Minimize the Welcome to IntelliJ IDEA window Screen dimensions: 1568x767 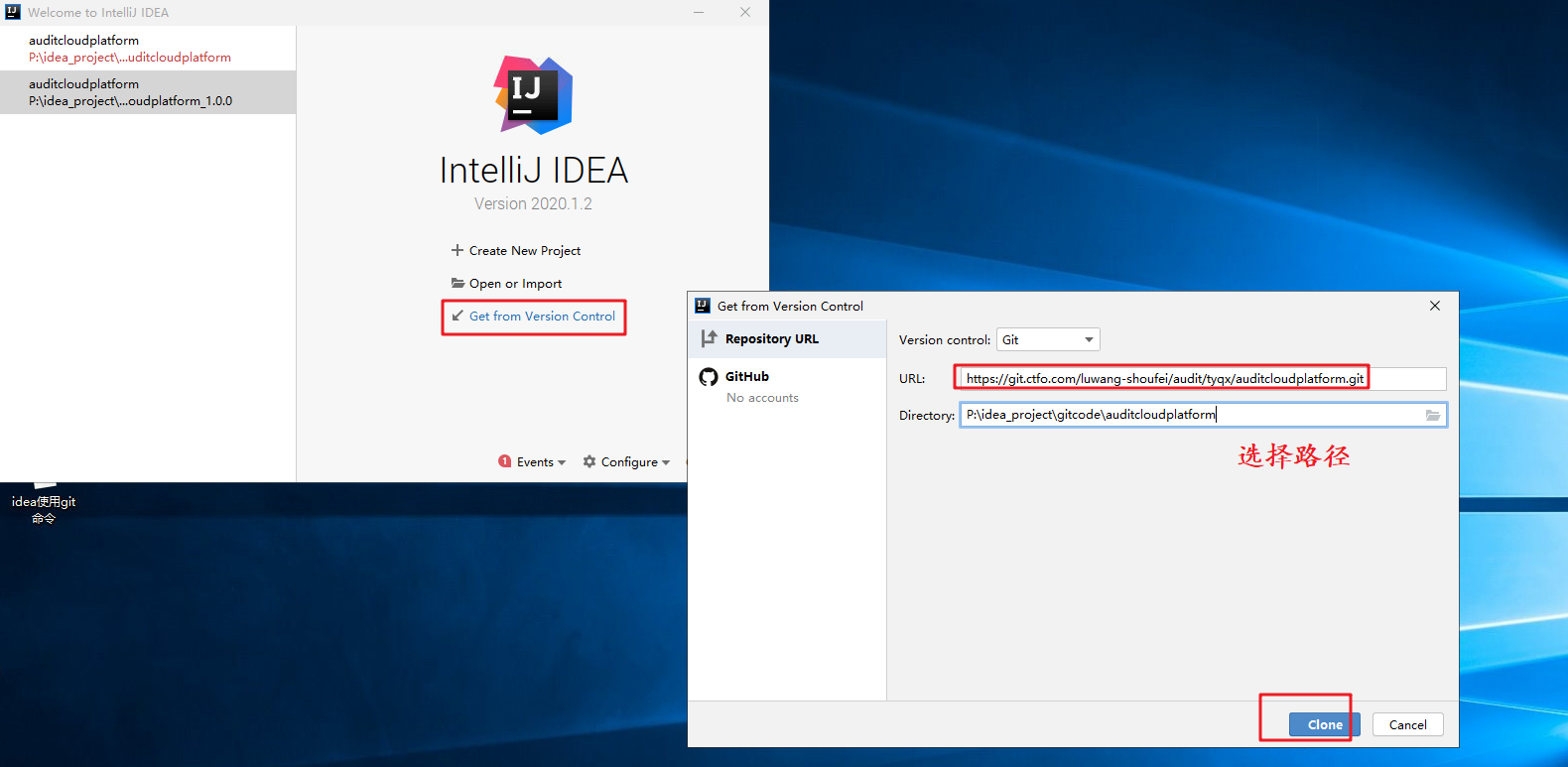pos(699,12)
